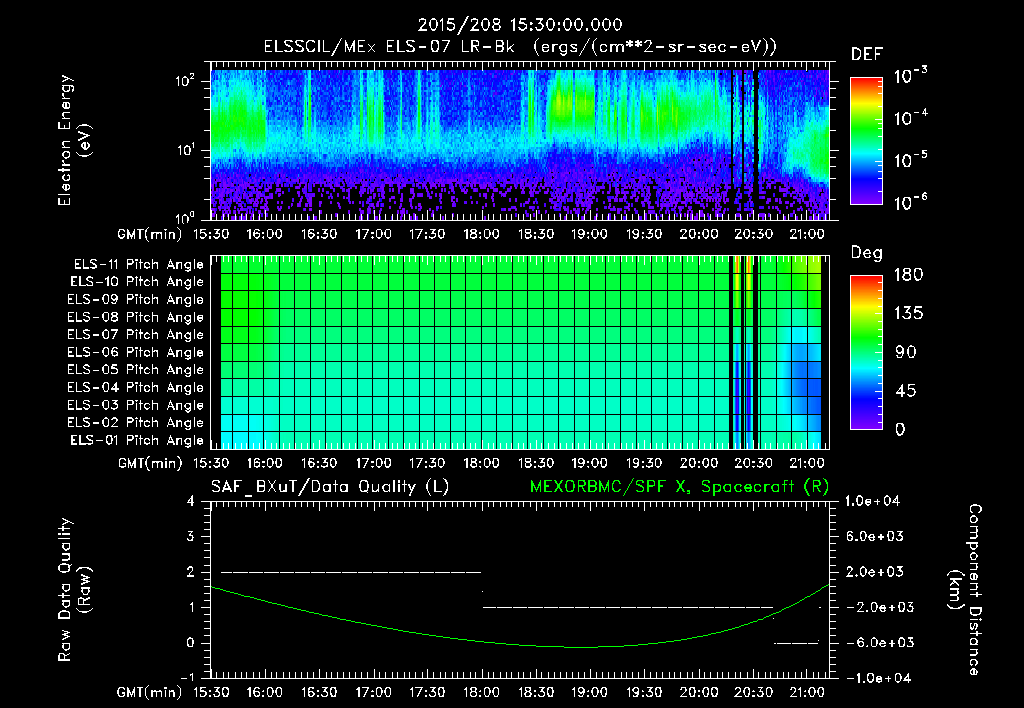Viewport: 1024px width, 708px height.
Task: Click 21:00 tick under the pitch angle panel
Action: tap(807, 464)
